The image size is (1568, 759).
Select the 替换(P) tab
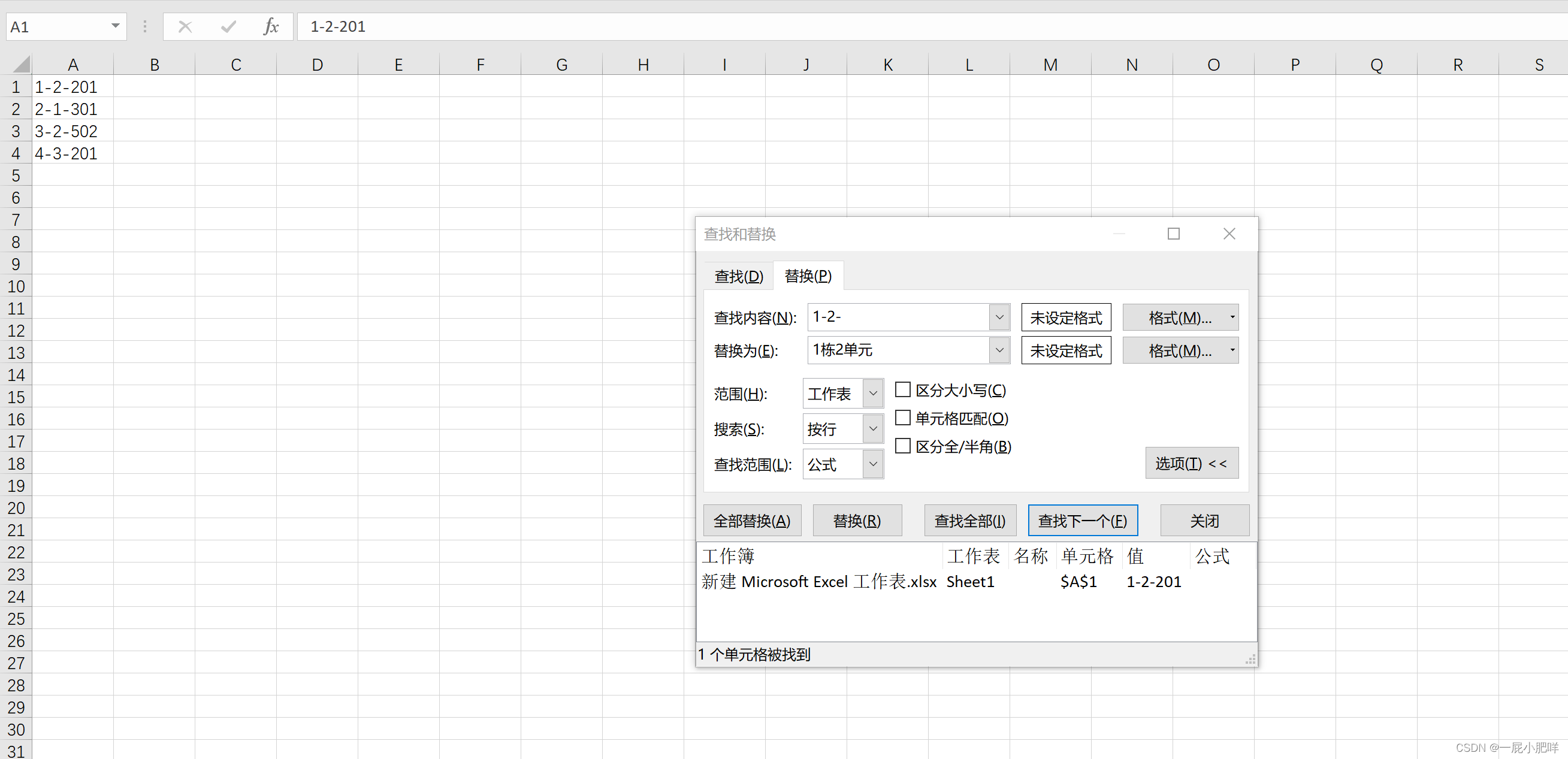click(808, 276)
